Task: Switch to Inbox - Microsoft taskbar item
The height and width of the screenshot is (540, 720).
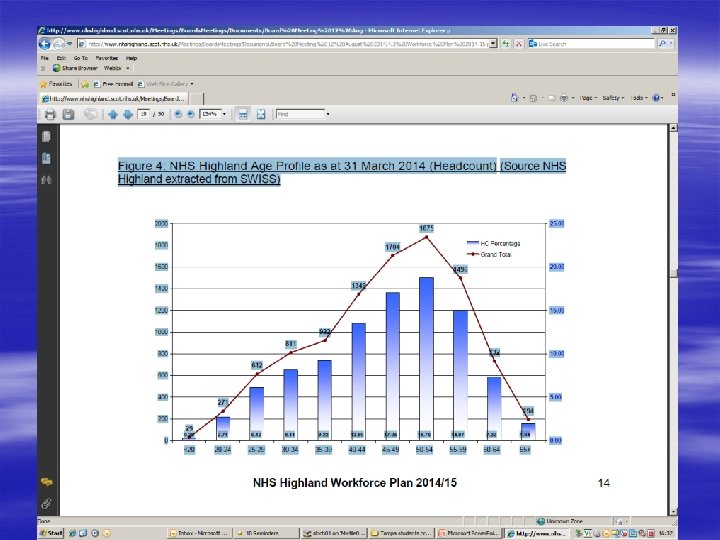Action: (x=199, y=533)
